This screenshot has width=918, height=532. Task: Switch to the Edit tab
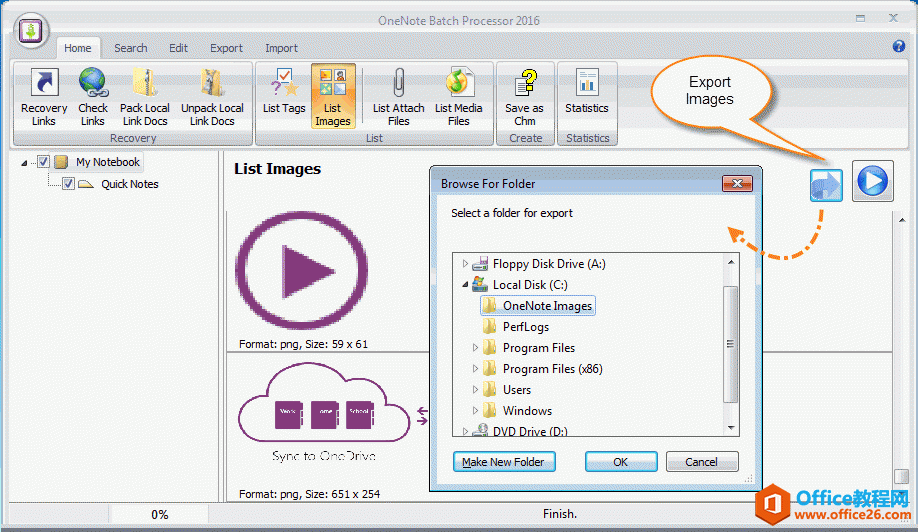pos(179,48)
